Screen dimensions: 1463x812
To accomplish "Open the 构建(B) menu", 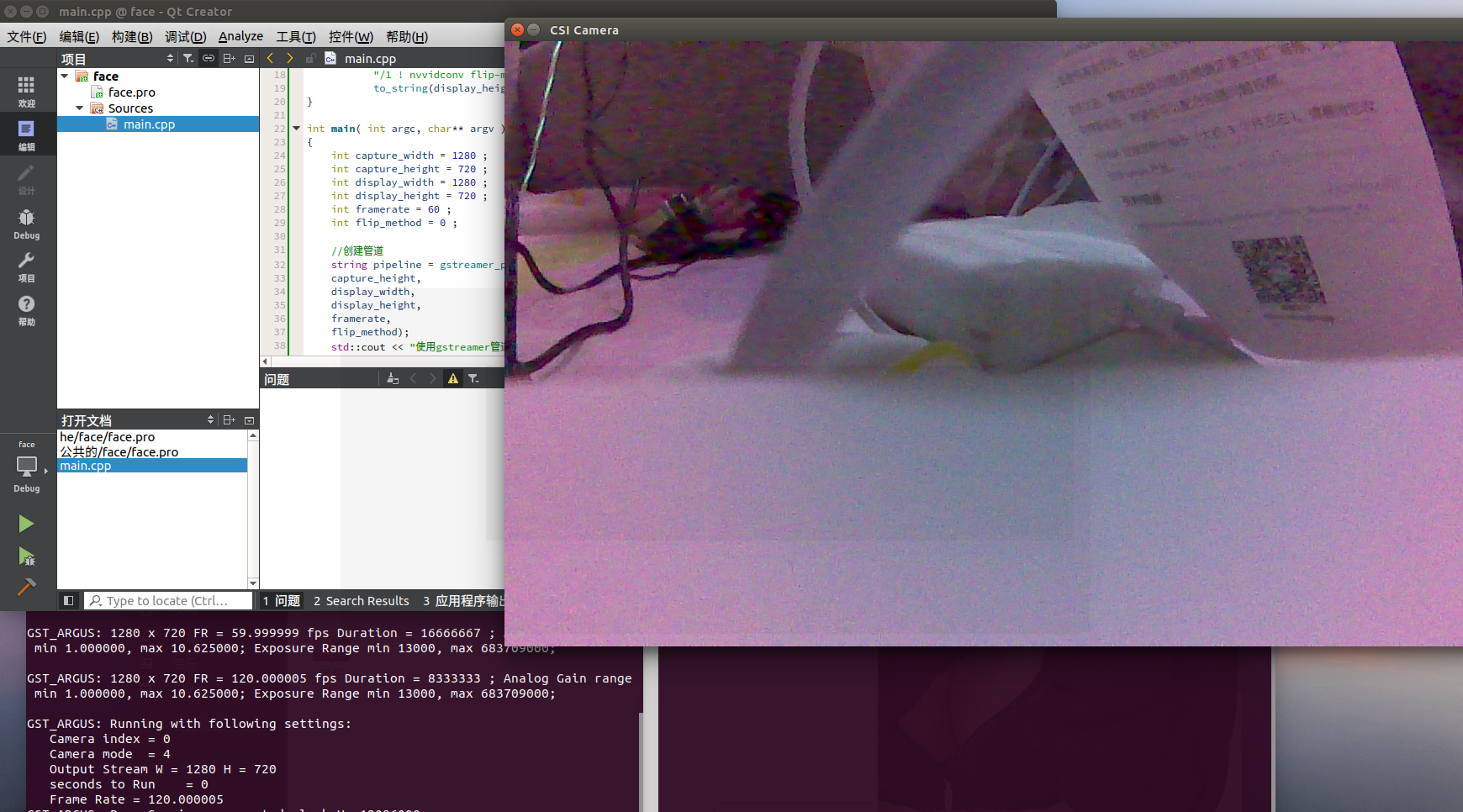I will [132, 37].
